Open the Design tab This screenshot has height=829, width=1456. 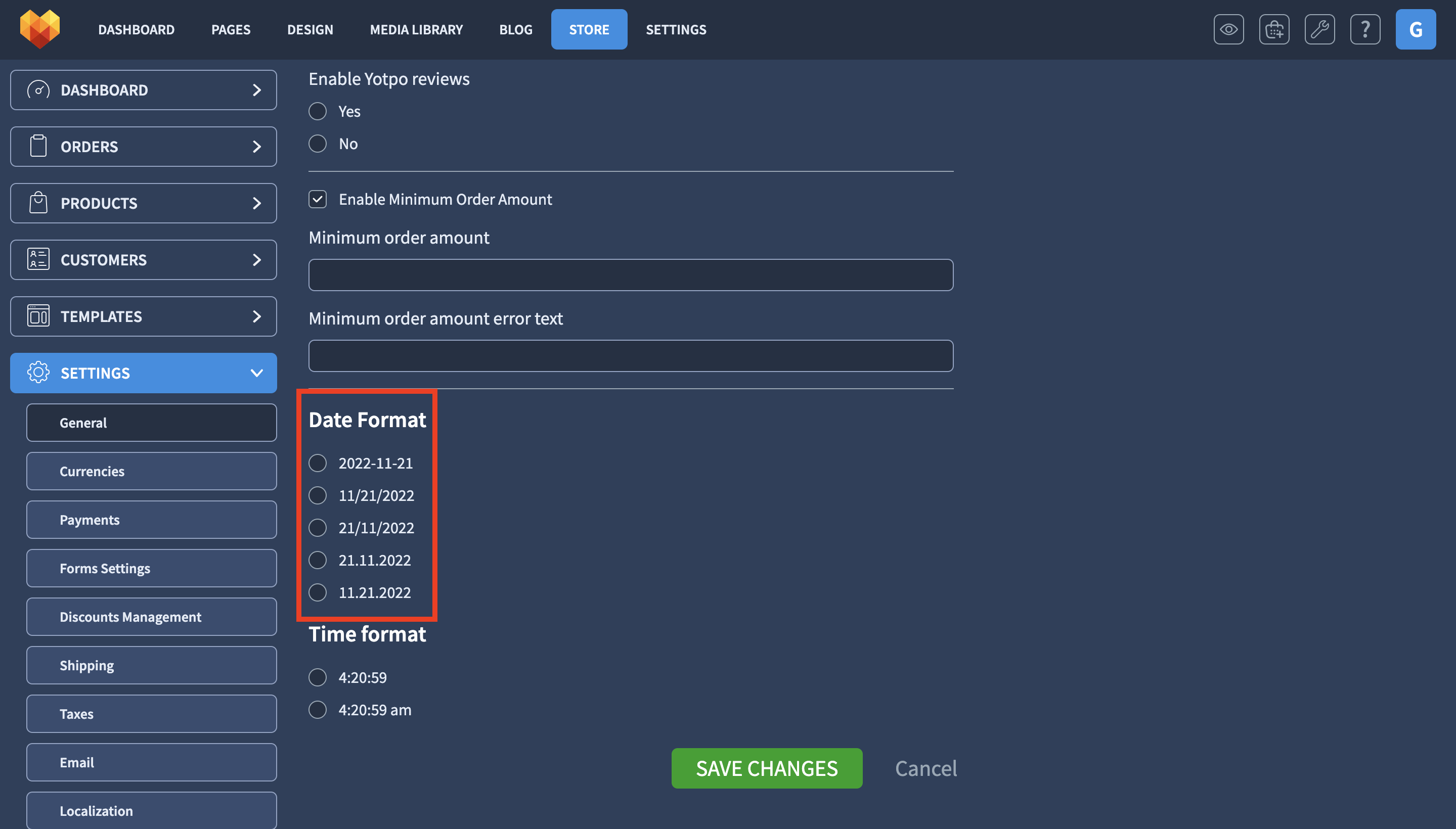point(310,29)
